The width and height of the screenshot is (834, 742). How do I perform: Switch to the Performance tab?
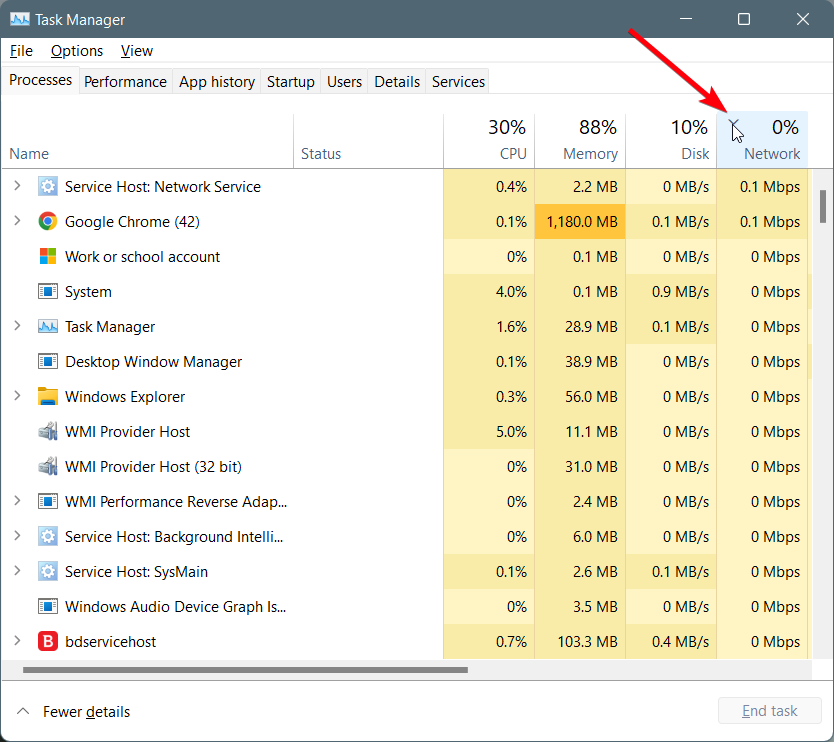coord(126,81)
